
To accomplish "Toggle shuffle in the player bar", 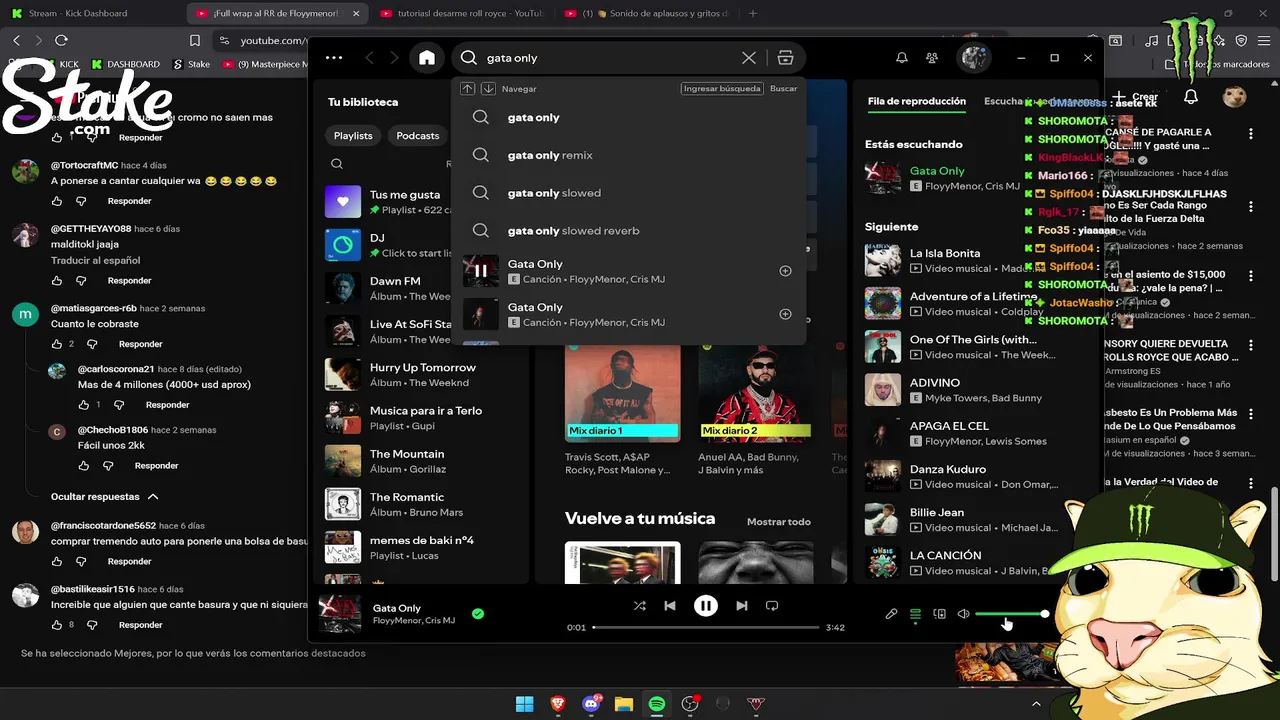I will tap(639, 606).
